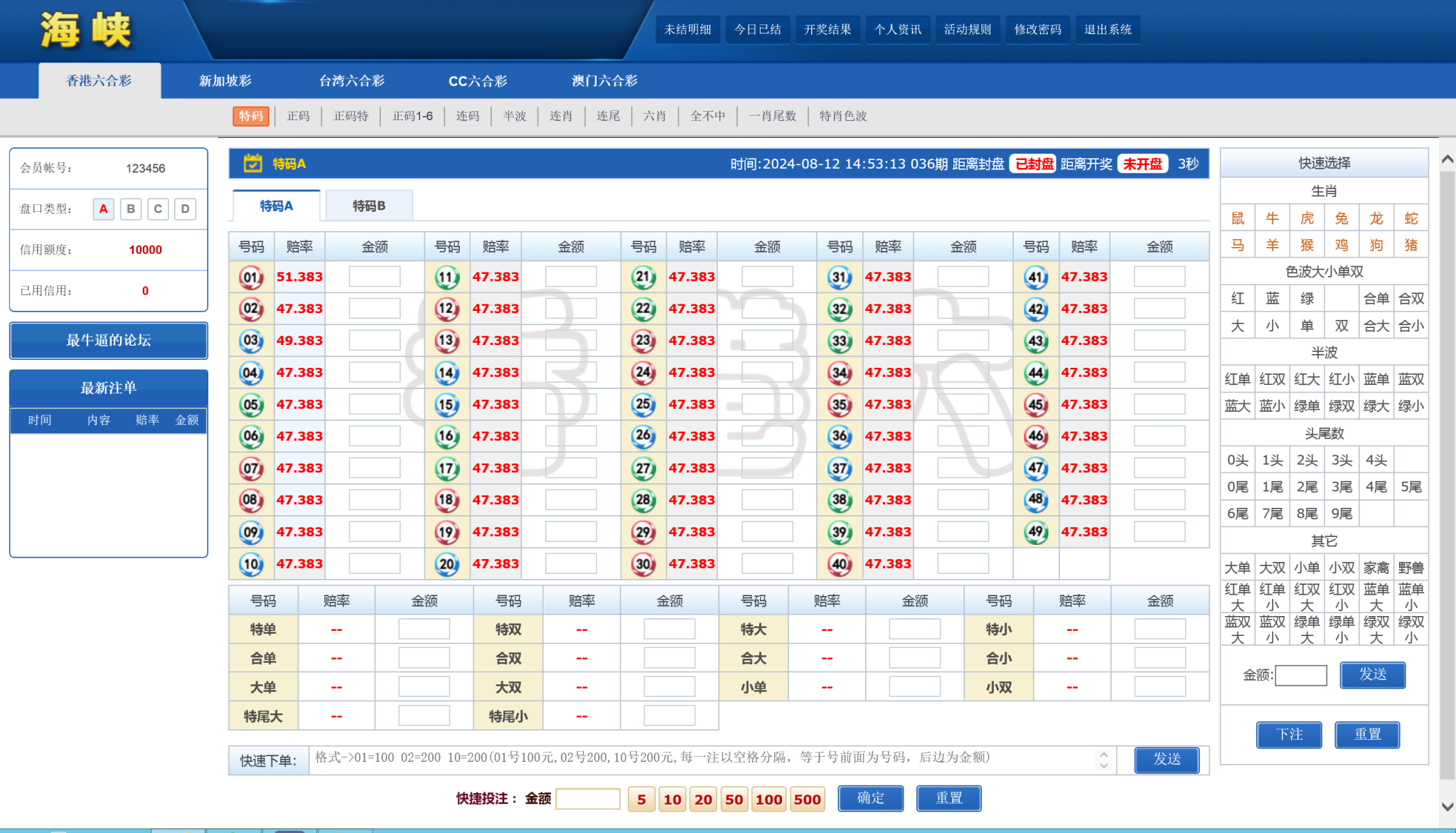The height and width of the screenshot is (833, 1456).
Task: Toggle 盘口类型 option C
Action: 158,209
